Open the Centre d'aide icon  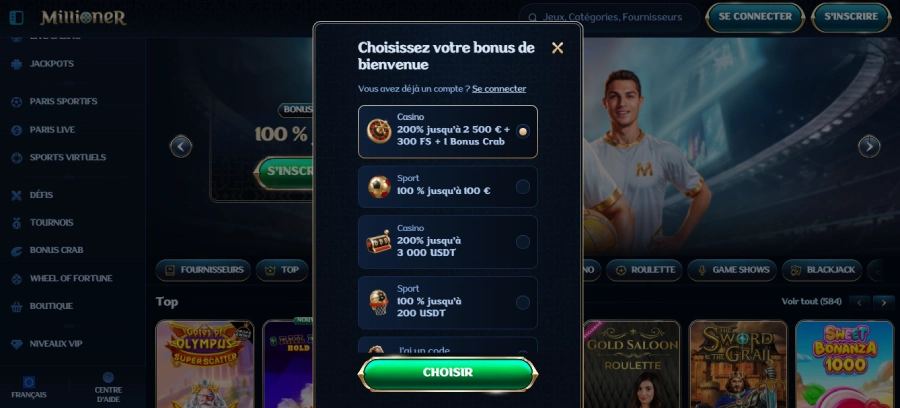click(x=108, y=377)
